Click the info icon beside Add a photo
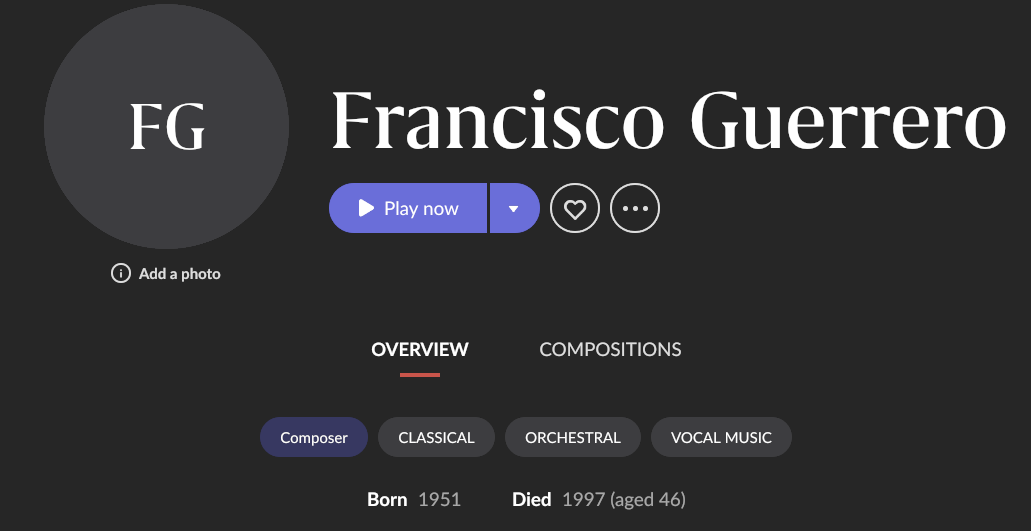The width and height of the screenshot is (1031, 531). (121, 273)
